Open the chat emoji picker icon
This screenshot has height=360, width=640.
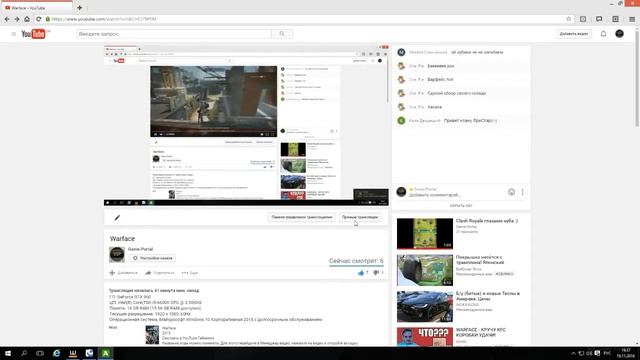(x=511, y=192)
